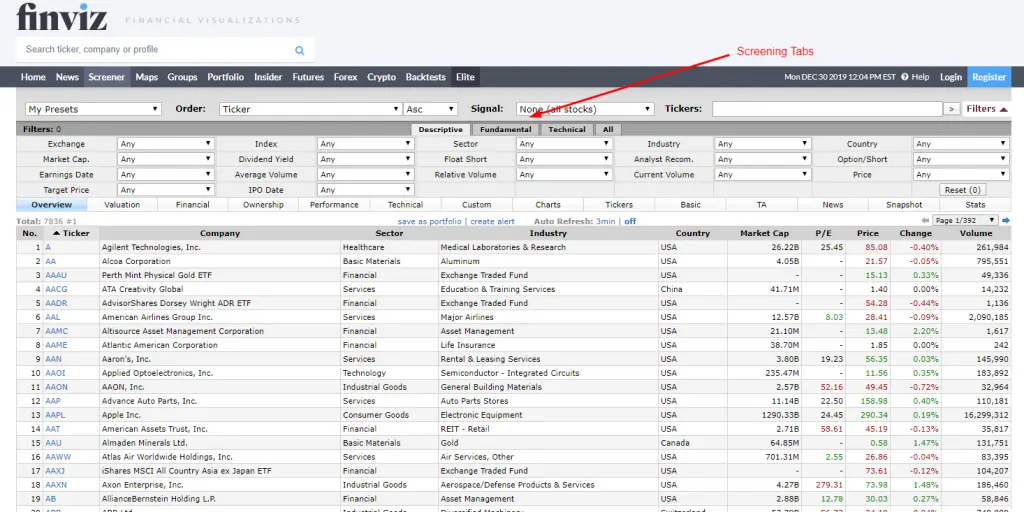Click the Help question mark icon
Viewport: 1024px width, 512px height.
(904, 77)
